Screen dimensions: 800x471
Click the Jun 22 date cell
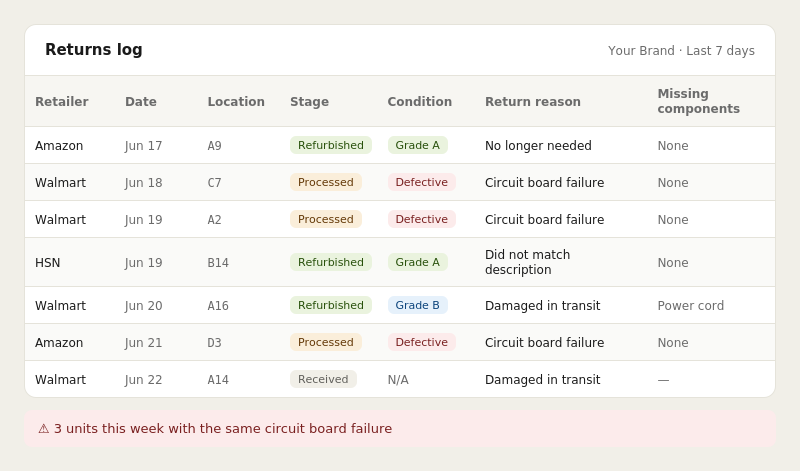coord(143,380)
